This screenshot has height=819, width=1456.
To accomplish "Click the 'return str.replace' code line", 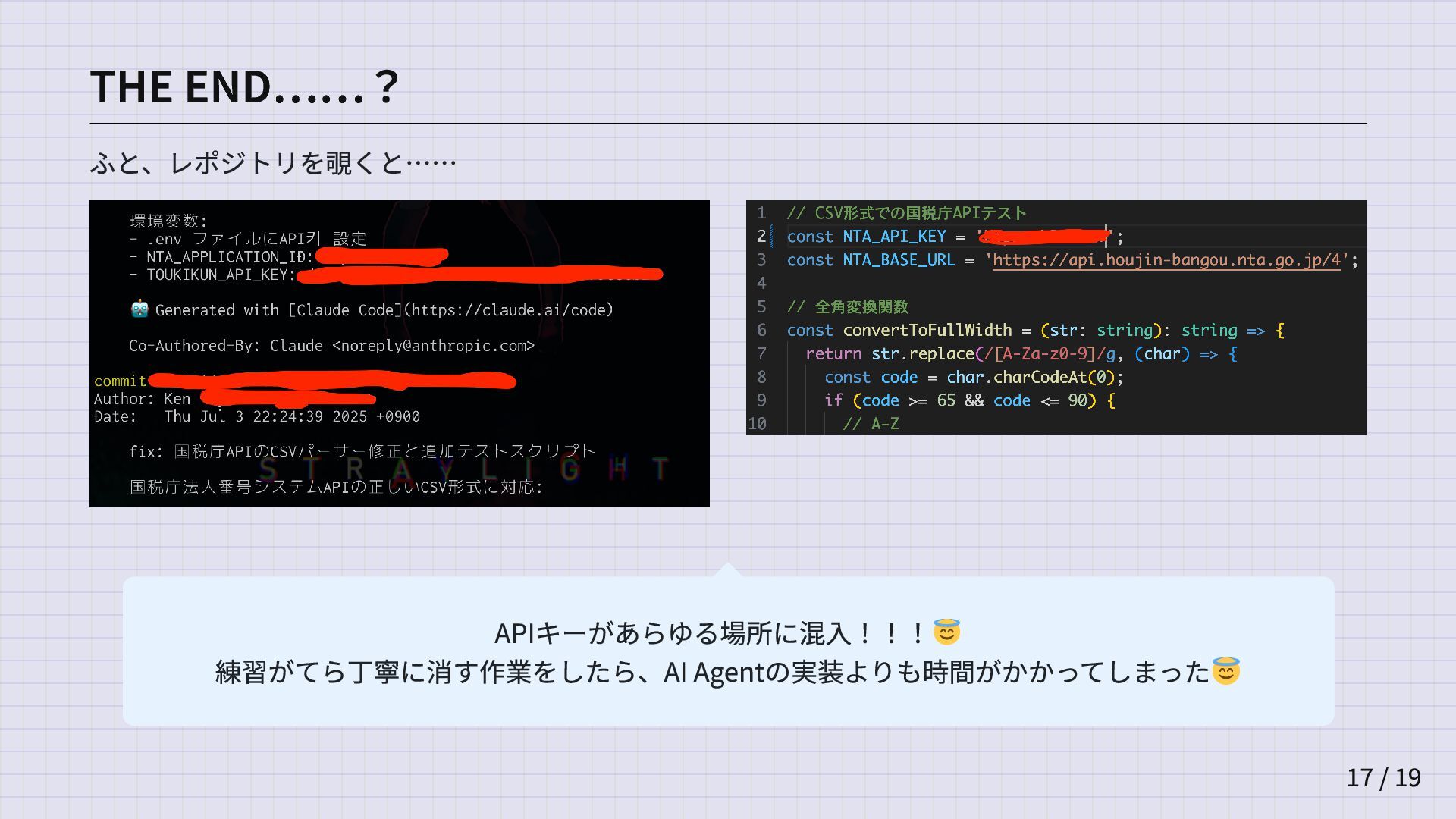I will coord(1021,354).
